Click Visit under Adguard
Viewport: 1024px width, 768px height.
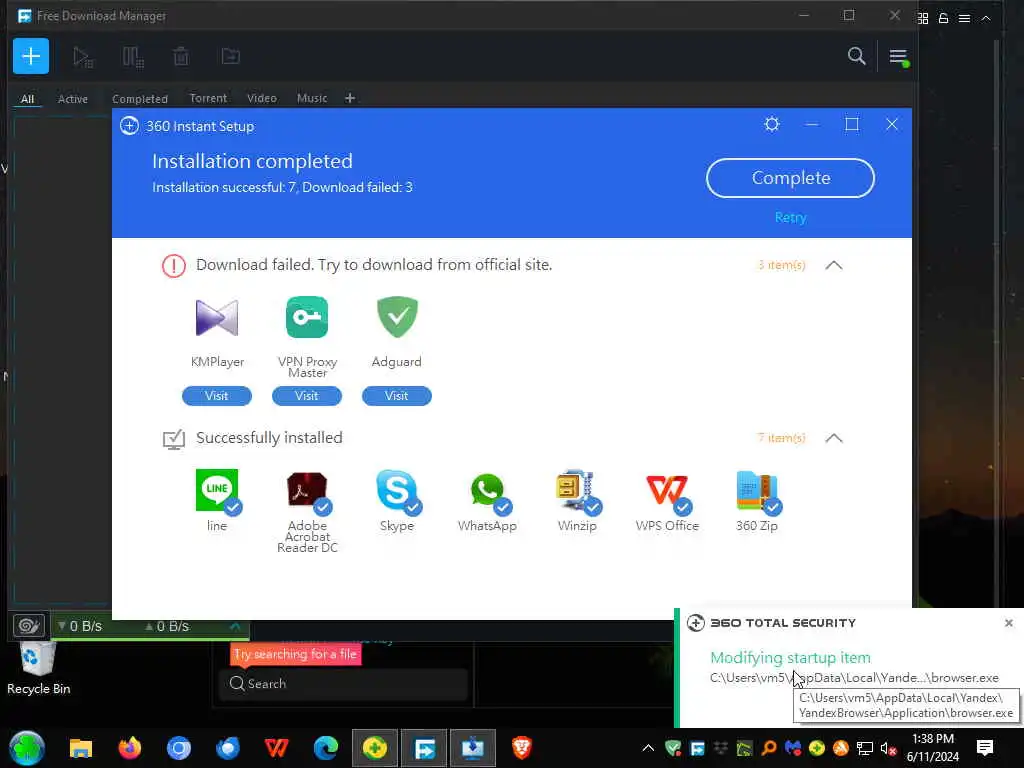click(397, 396)
